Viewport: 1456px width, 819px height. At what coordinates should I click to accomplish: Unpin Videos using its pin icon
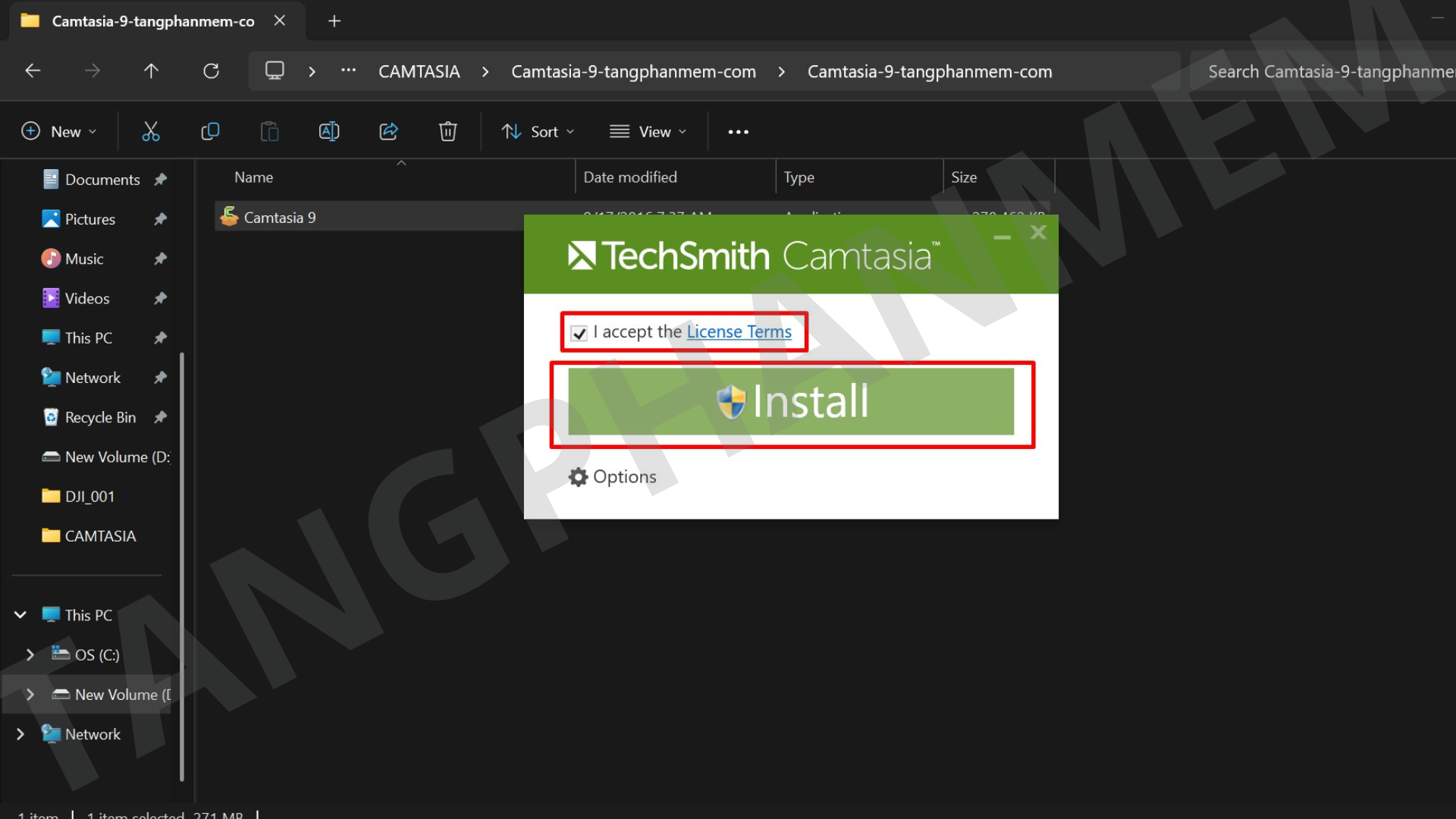coord(160,299)
